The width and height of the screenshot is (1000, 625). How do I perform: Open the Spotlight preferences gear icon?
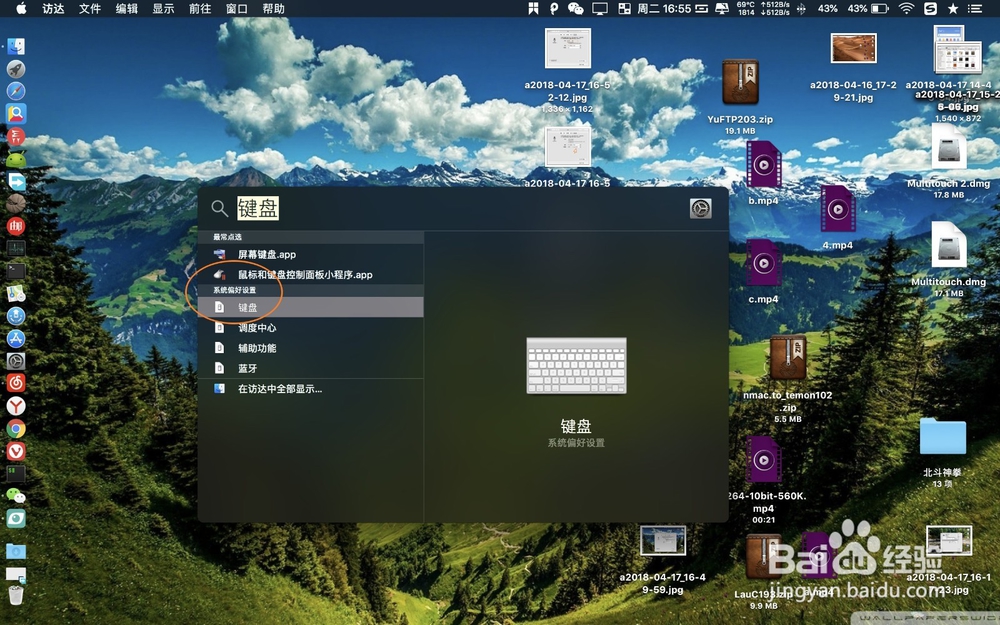[699, 208]
